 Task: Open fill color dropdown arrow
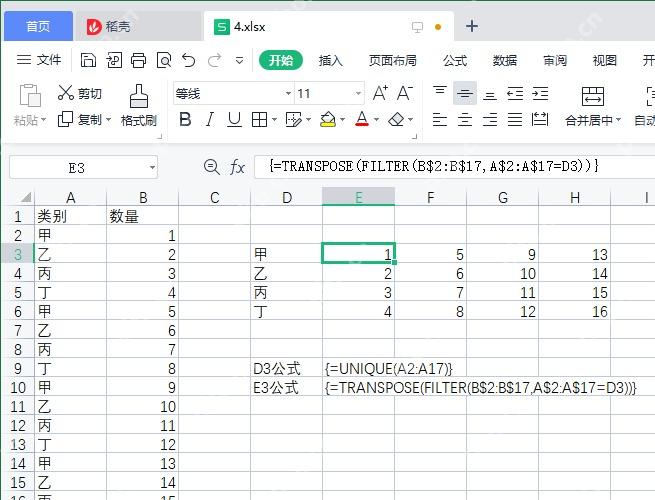tap(342, 120)
